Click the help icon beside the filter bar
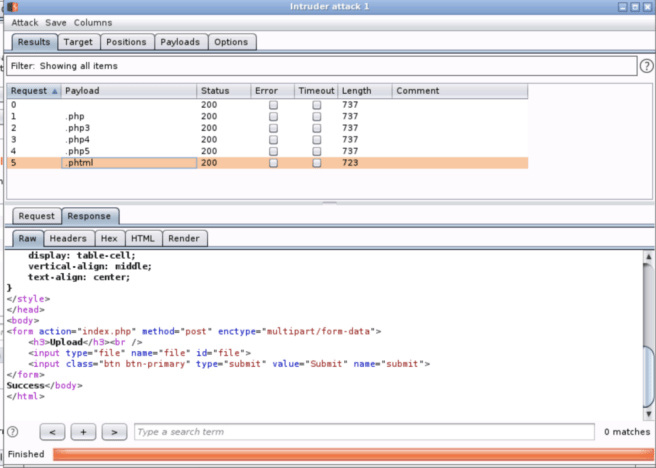The width and height of the screenshot is (656, 468). tap(646, 66)
